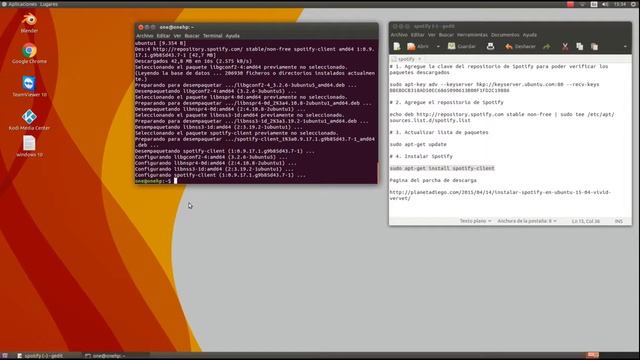Image resolution: width=640 pixels, height=360 pixels.
Task: Open the Terminal menu in terminal window
Action: [x=213, y=36]
